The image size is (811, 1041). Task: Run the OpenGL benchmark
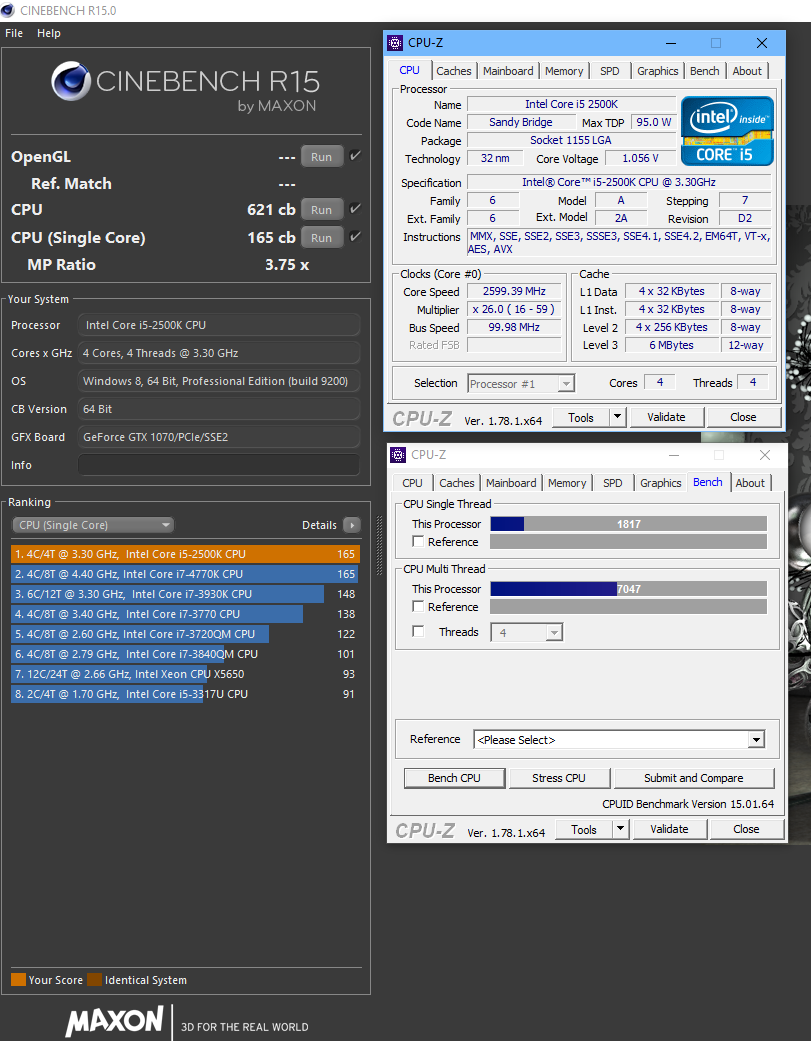[322, 157]
